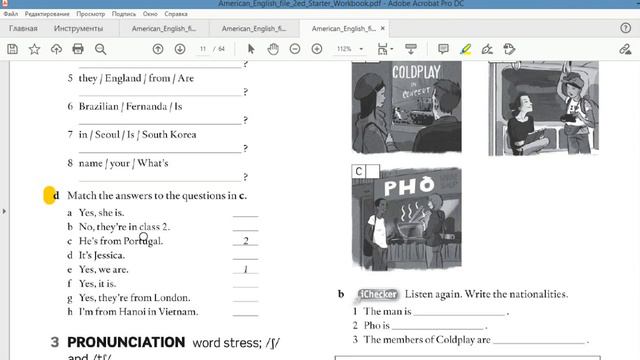Screen dimensions: 640x360
Task: Click the yellow highlight mark beside exercise d
Action: coord(49,195)
